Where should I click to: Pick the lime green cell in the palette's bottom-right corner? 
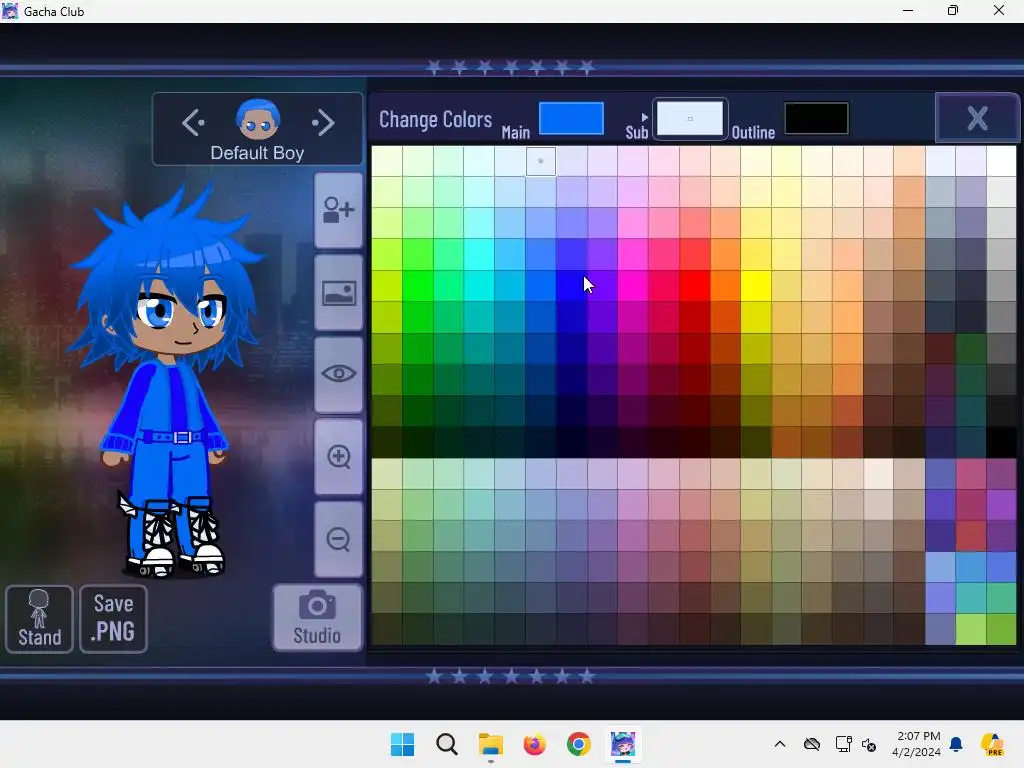[1001, 630]
